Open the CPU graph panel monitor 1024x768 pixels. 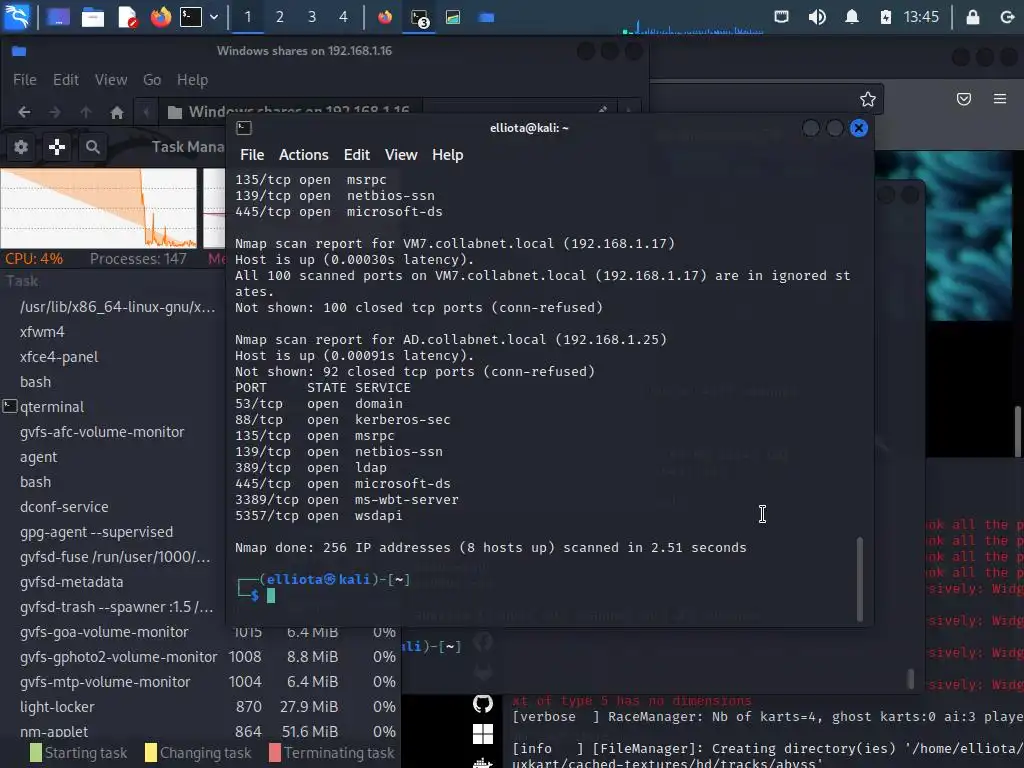coord(692,26)
